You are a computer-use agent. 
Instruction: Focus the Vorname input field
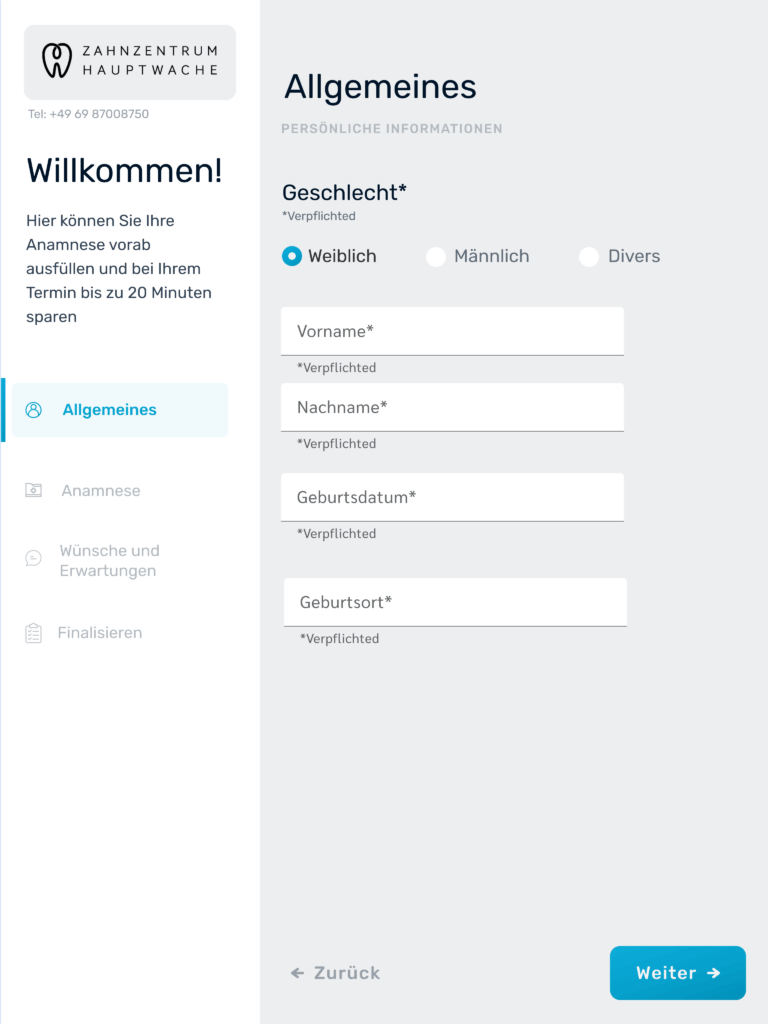(452, 331)
